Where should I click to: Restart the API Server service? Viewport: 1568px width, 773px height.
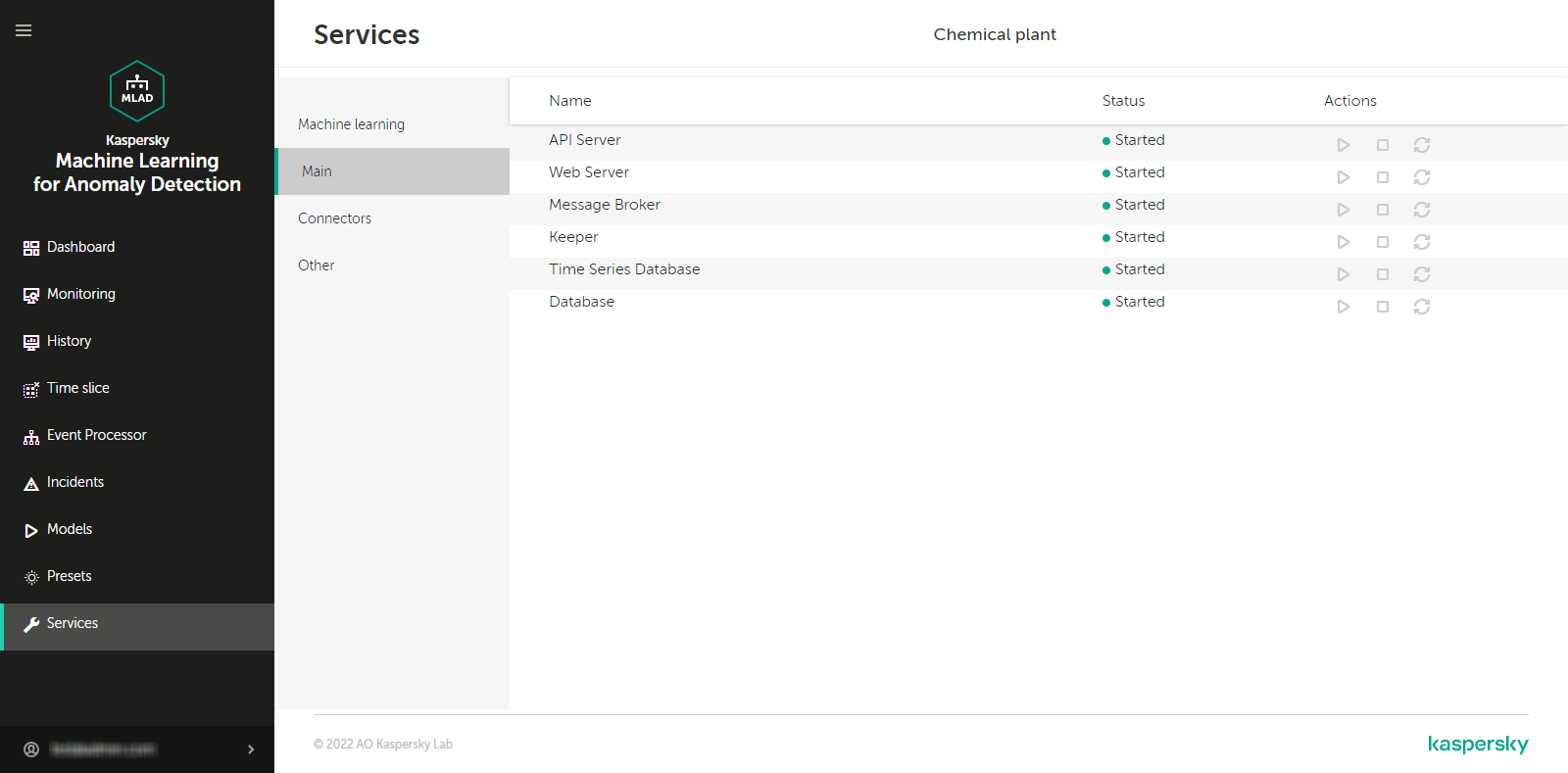(x=1421, y=145)
